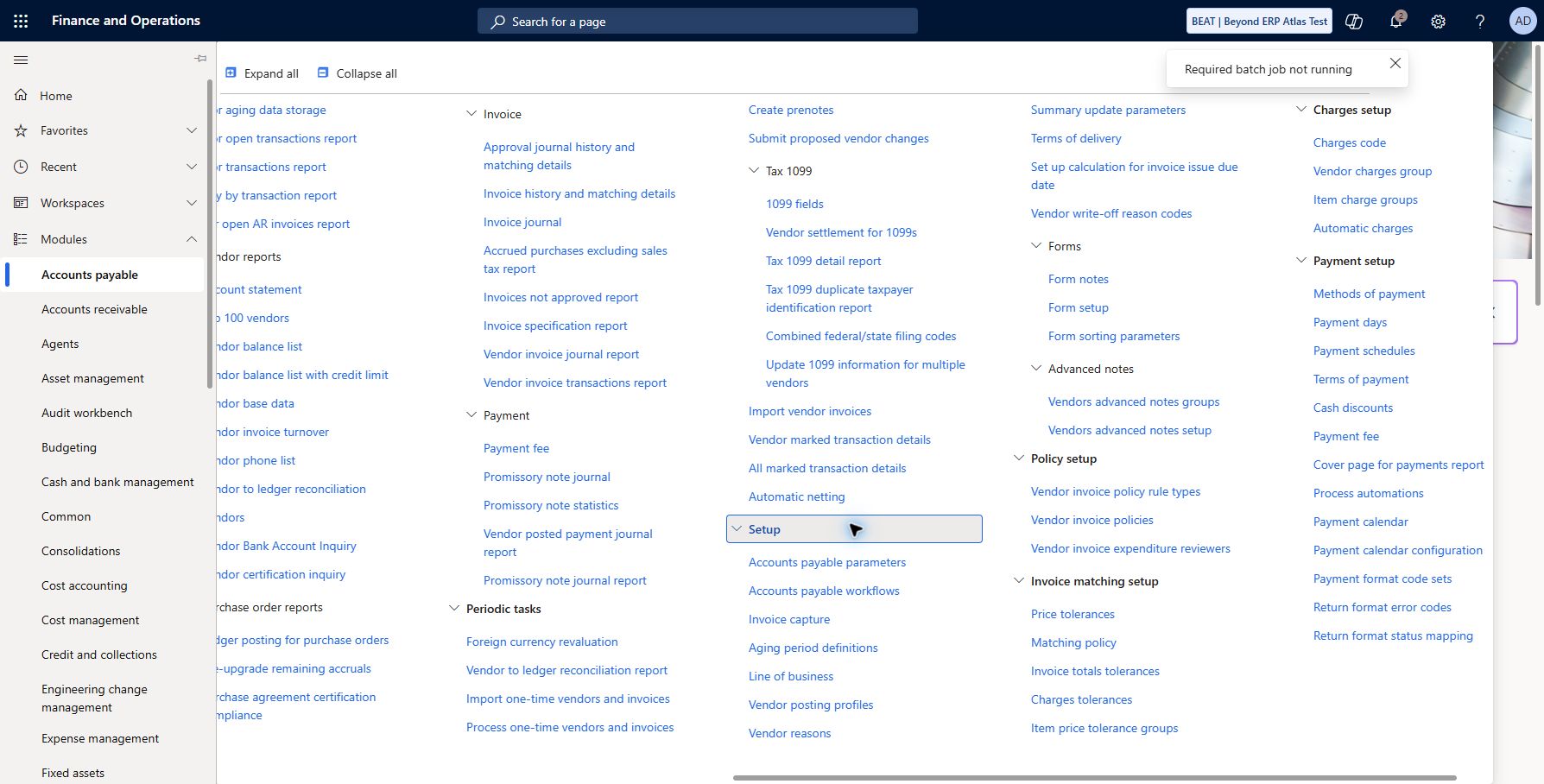Screen dimensions: 1544x784
Task: Open Methods of payment link
Action: point(1369,294)
